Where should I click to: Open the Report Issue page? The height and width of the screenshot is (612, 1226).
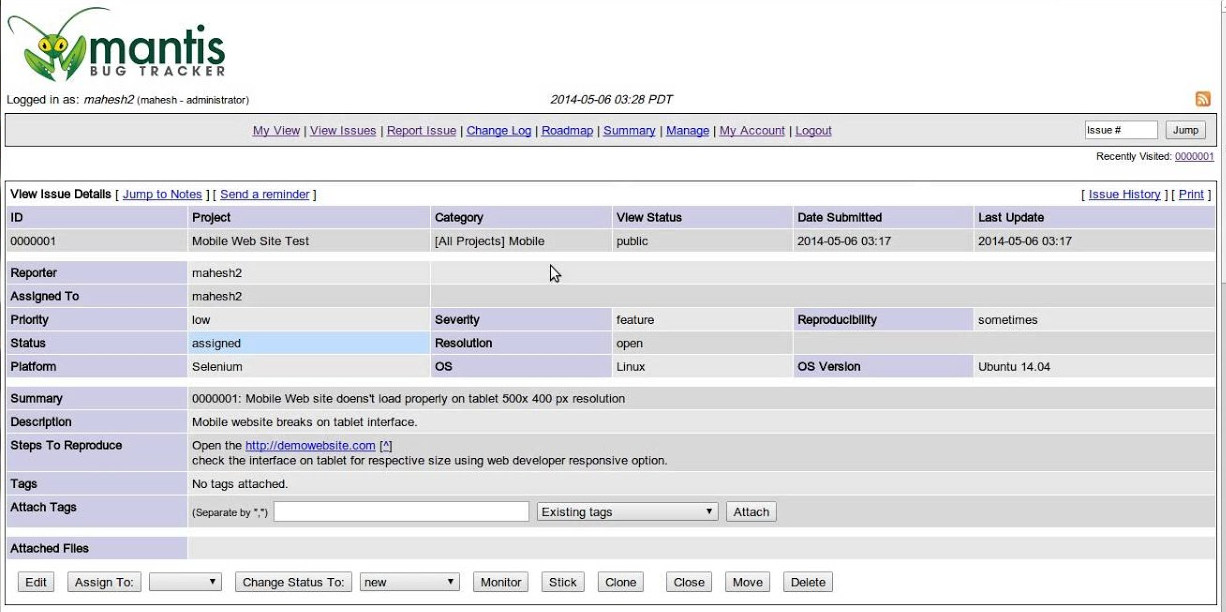point(421,130)
